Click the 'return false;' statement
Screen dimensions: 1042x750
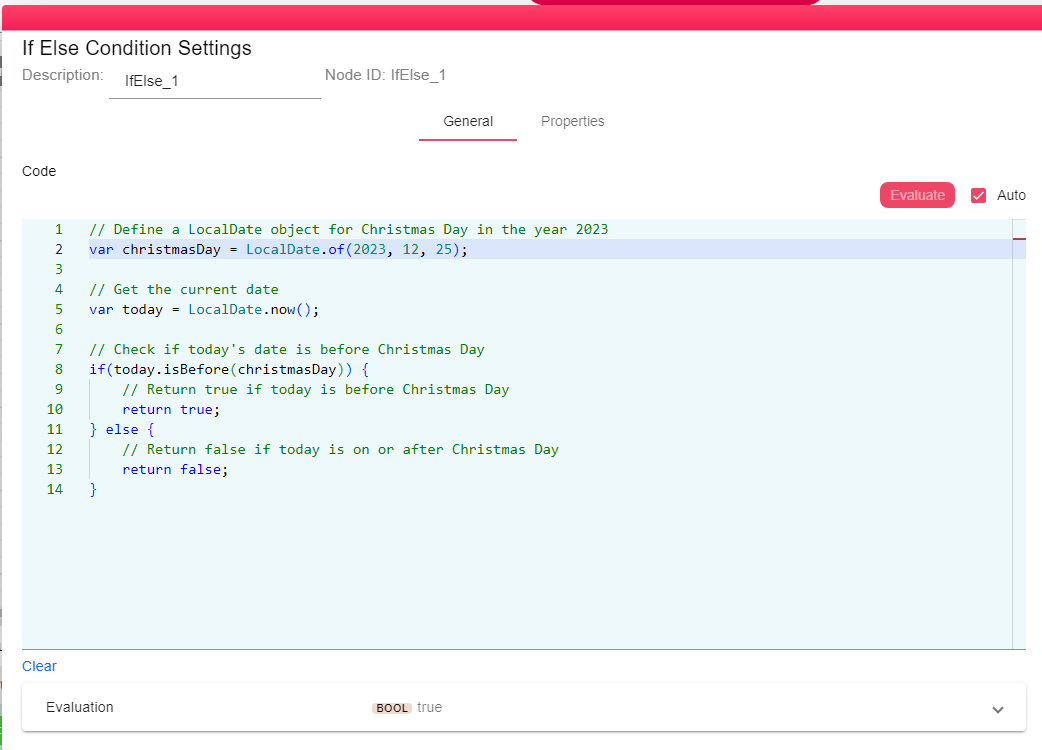point(175,469)
